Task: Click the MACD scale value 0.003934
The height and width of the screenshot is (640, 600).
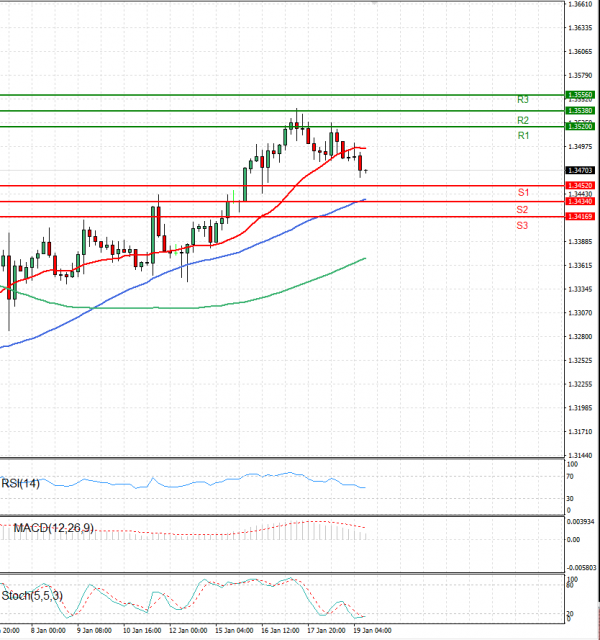Action: click(x=579, y=522)
